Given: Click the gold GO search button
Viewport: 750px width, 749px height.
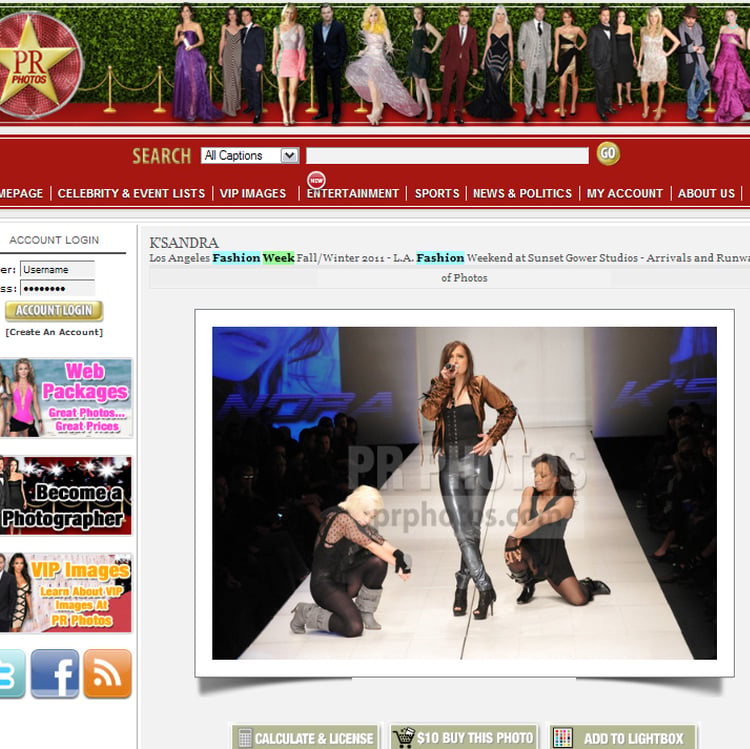Looking at the screenshot, I should 608,154.
